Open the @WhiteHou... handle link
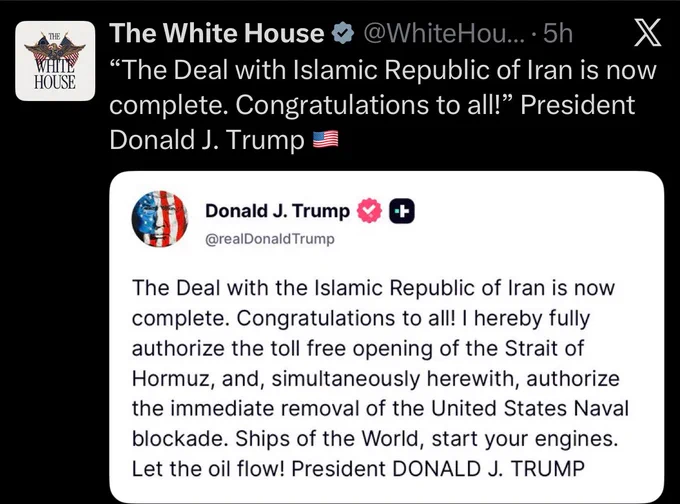The width and height of the screenshot is (680, 504). click(444, 33)
